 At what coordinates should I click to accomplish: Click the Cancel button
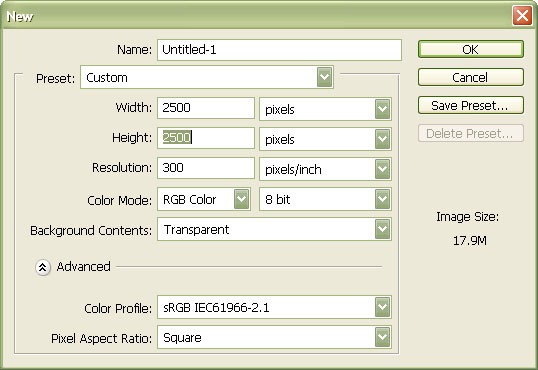pyautogui.click(x=471, y=77)
